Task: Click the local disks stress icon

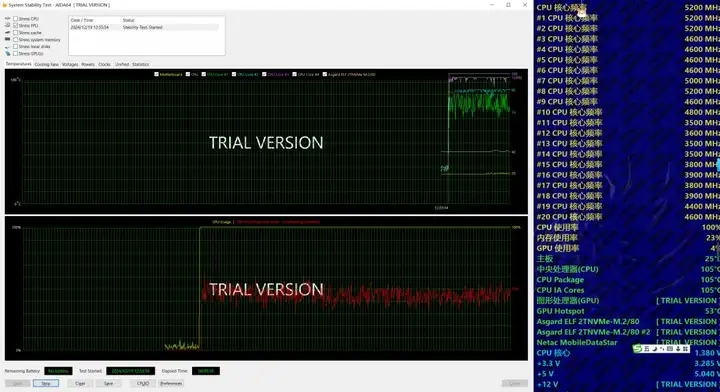Action: 7,46
